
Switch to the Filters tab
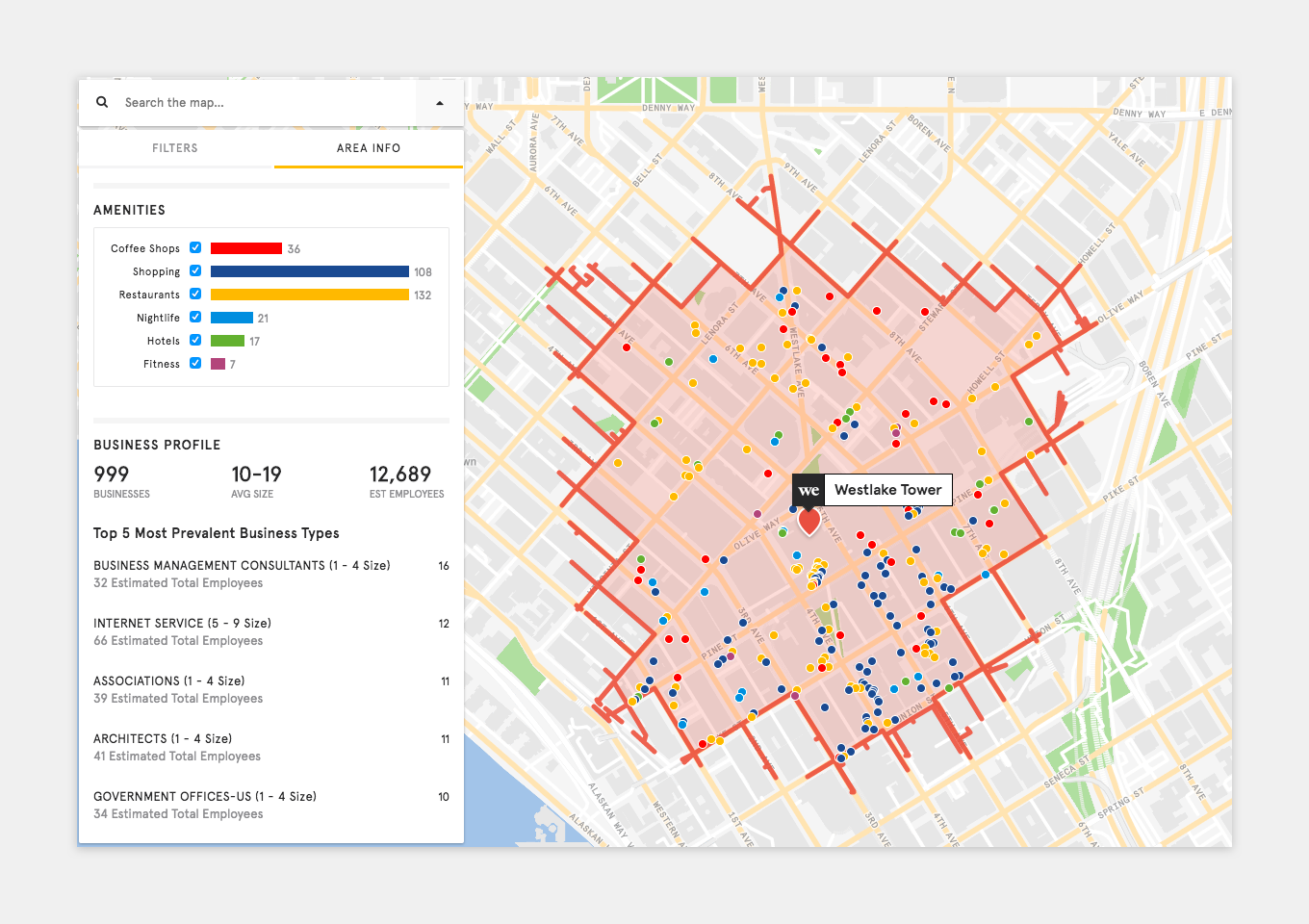(175, 148)
